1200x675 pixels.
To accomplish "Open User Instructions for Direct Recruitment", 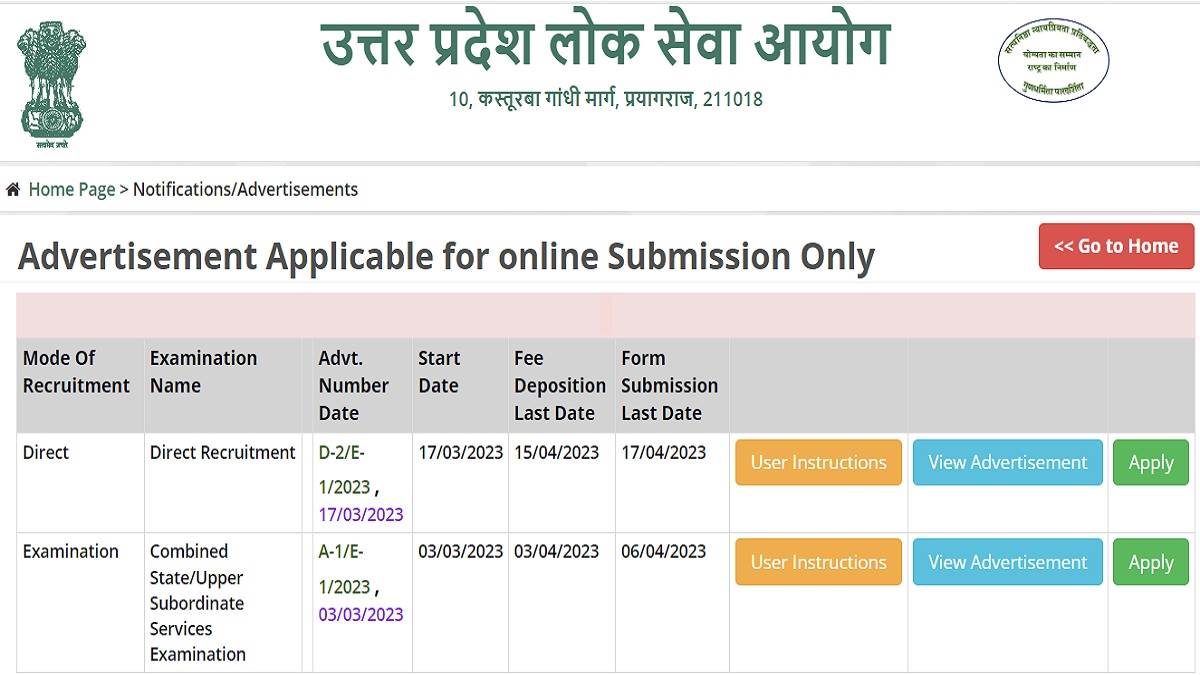I will tap(818, 462).
